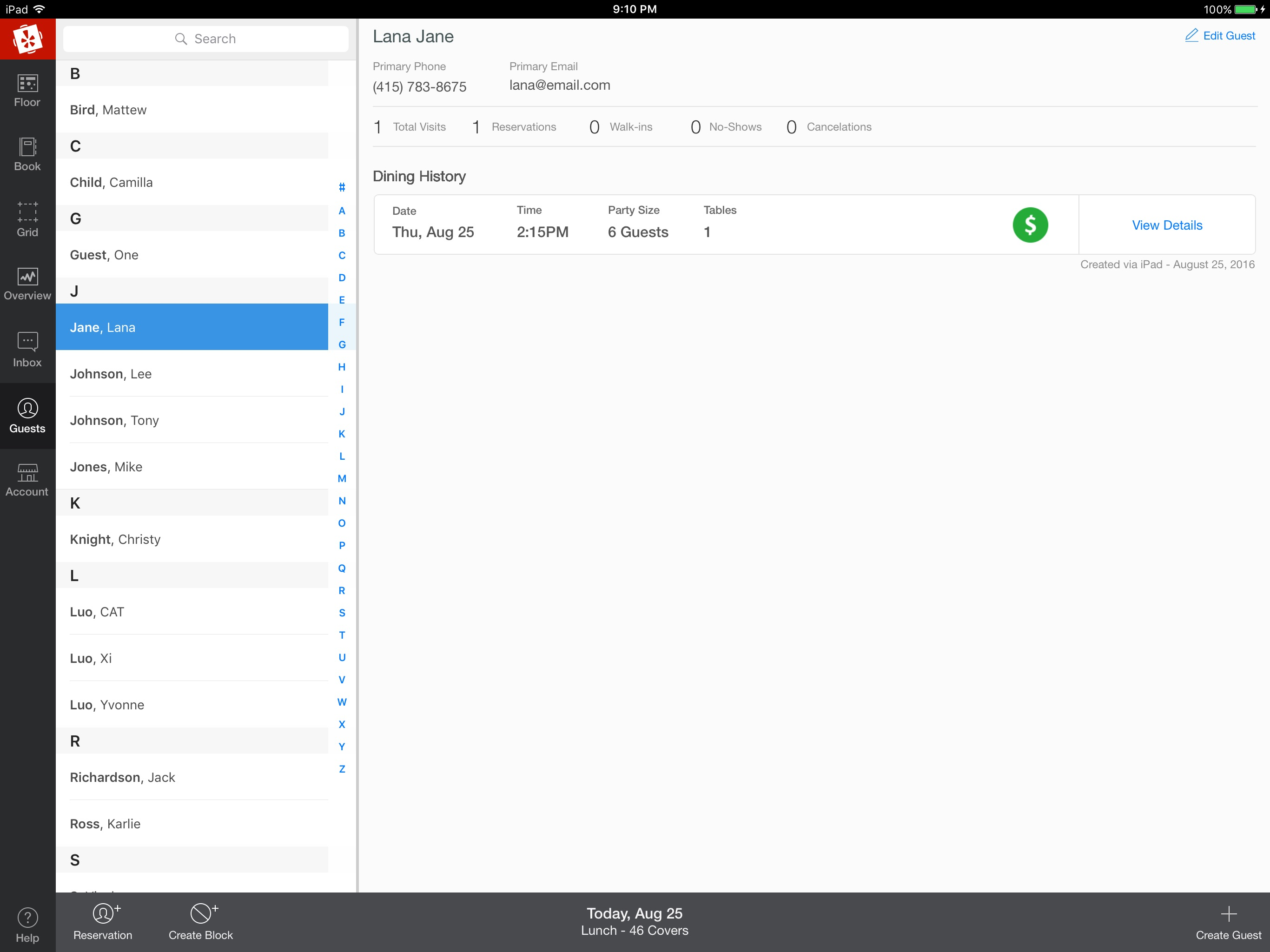Image resolution: width=1270 pixels, height=952 pixels.
Task: Tap the email lana@email.com
Action: 559,85
